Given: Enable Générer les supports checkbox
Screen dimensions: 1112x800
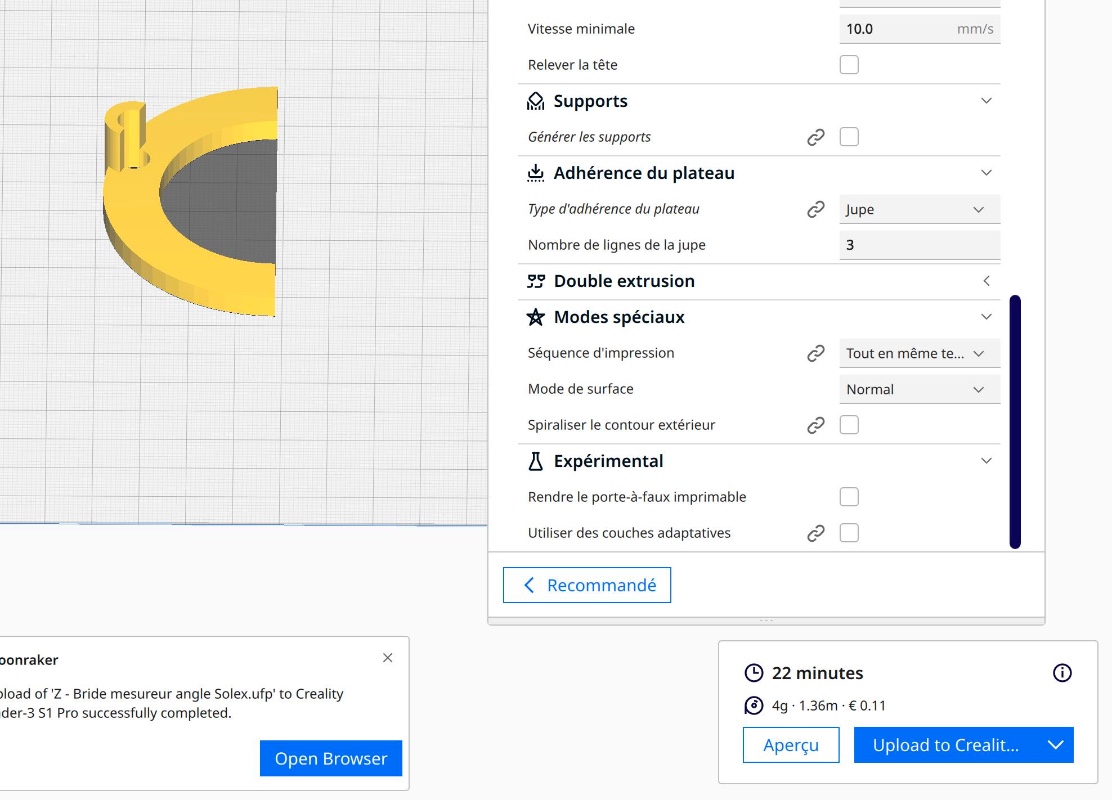Looking at the screenshot, I should click(849, 137).
